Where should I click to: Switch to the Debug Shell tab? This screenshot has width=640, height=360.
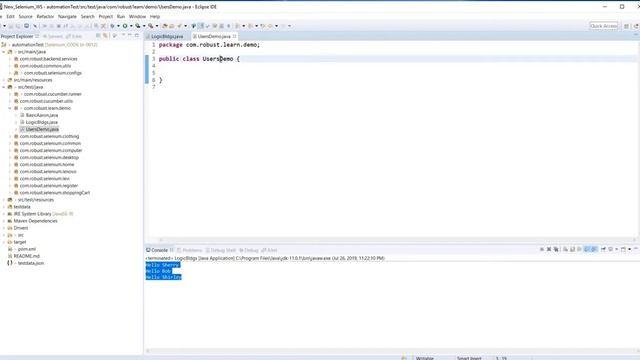point(220,250)
